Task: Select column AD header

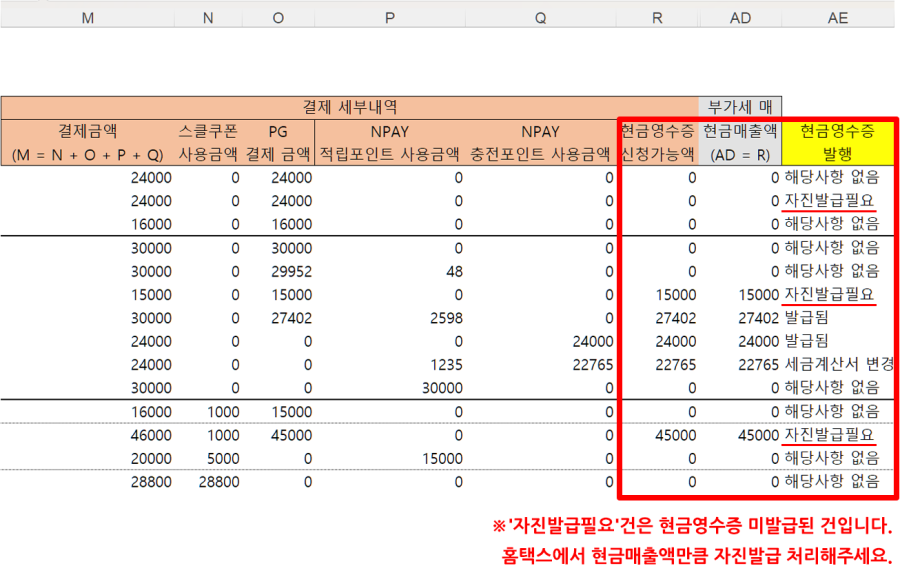Action: tap(740, 19)
